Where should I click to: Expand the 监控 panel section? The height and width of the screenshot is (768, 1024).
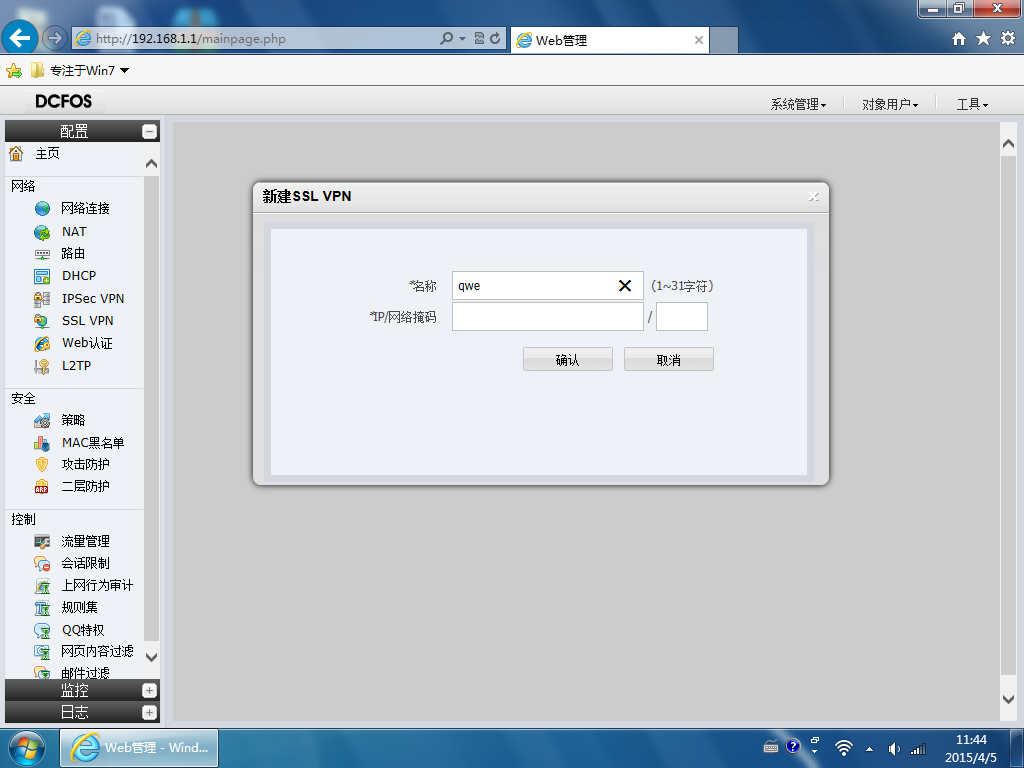[x=150, y=690]
